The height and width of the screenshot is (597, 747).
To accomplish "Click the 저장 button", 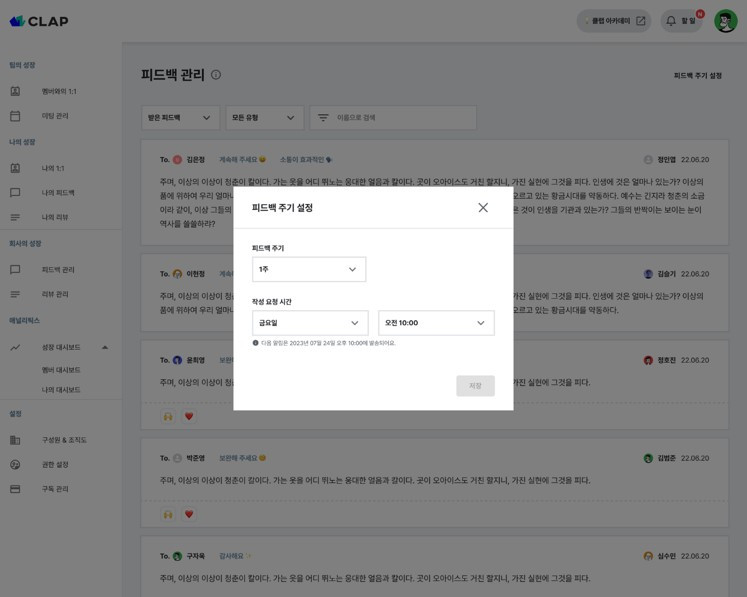I will pos(475,385).
